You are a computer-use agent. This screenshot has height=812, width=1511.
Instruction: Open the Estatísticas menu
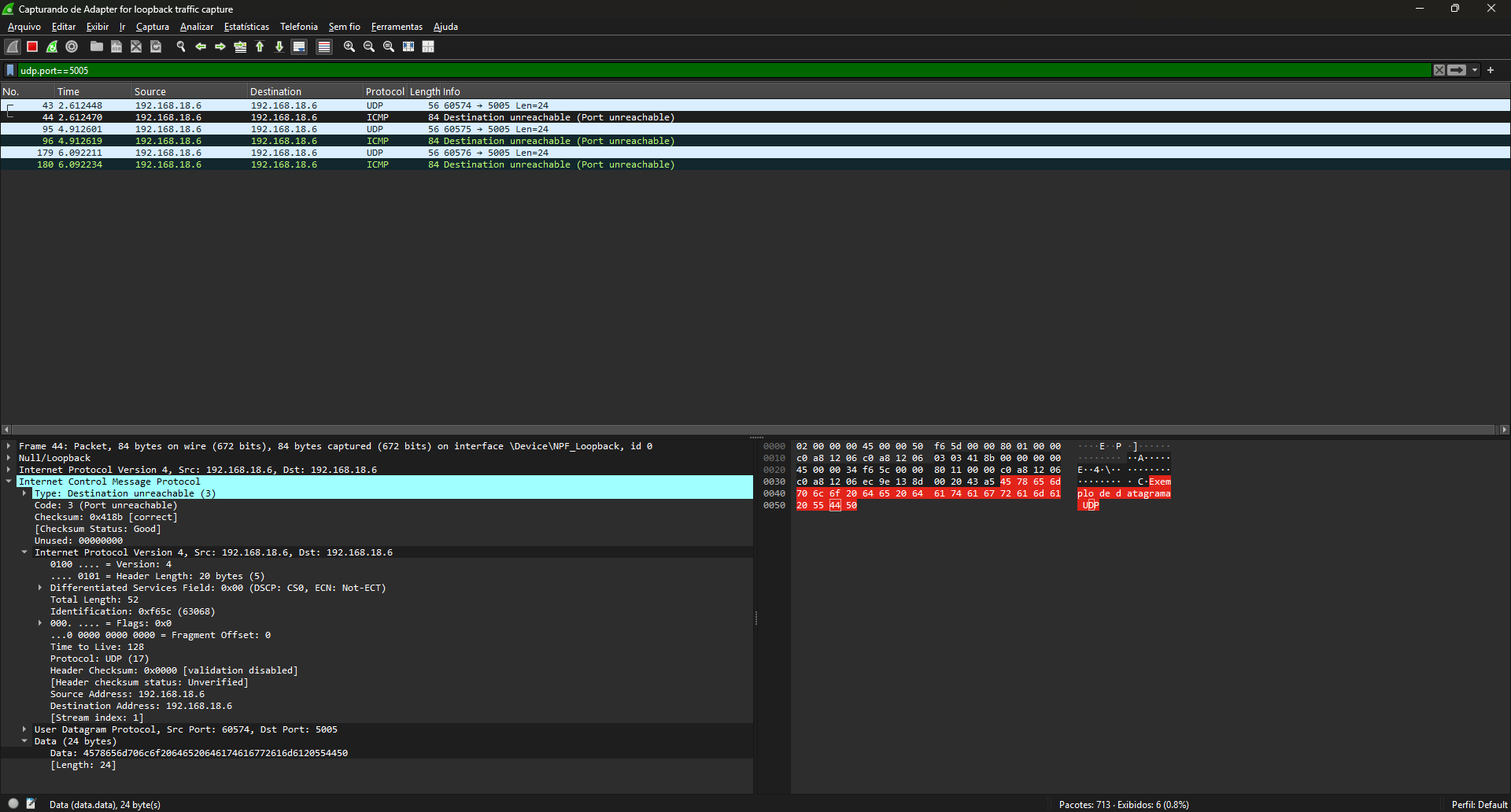246,27
